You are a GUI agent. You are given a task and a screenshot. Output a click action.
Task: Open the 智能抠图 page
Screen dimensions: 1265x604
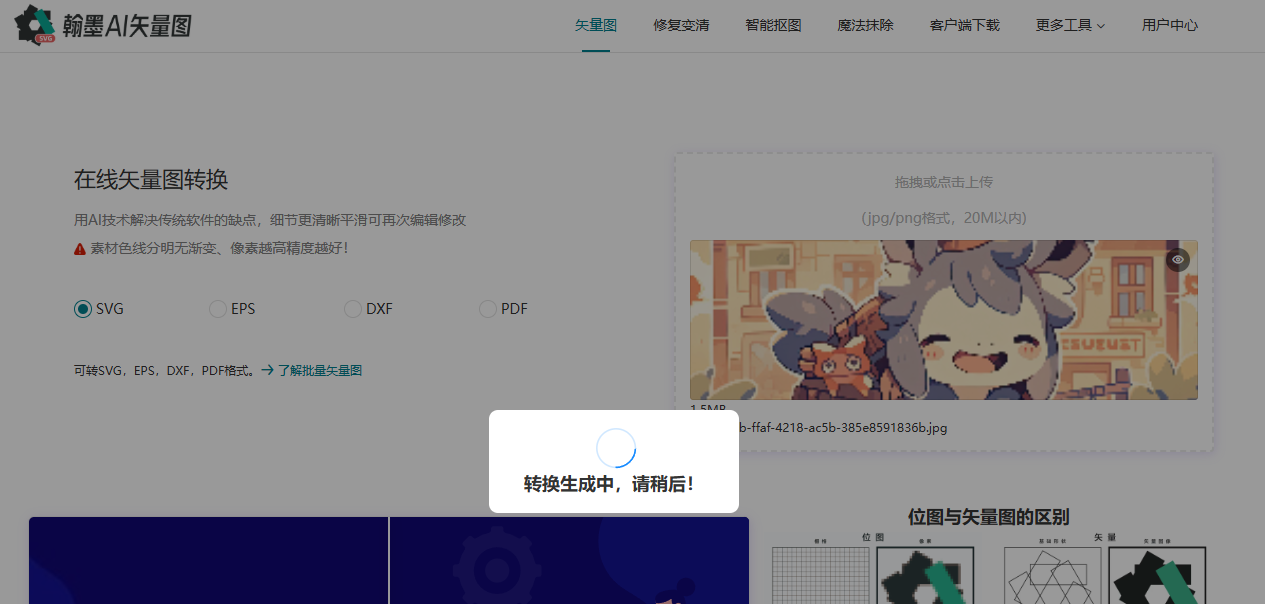coord(773,25)
